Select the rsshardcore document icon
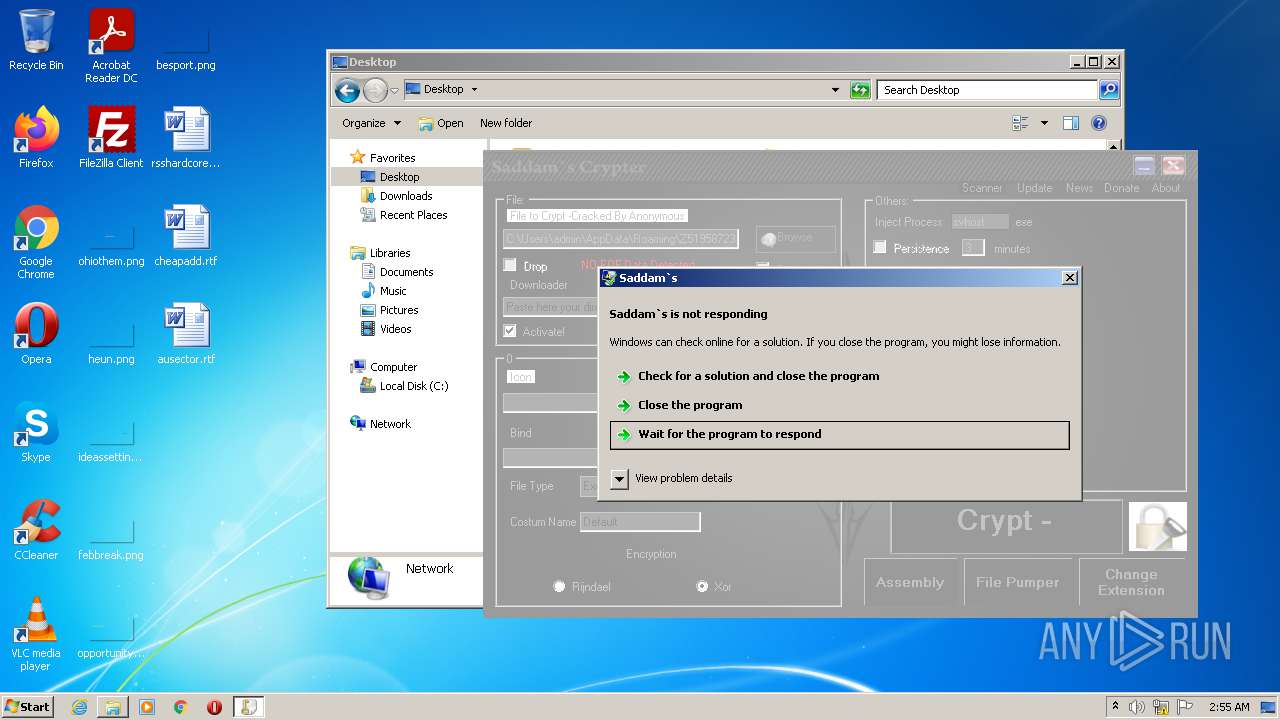Viewport: 1280px width, 720px height. 186,138
